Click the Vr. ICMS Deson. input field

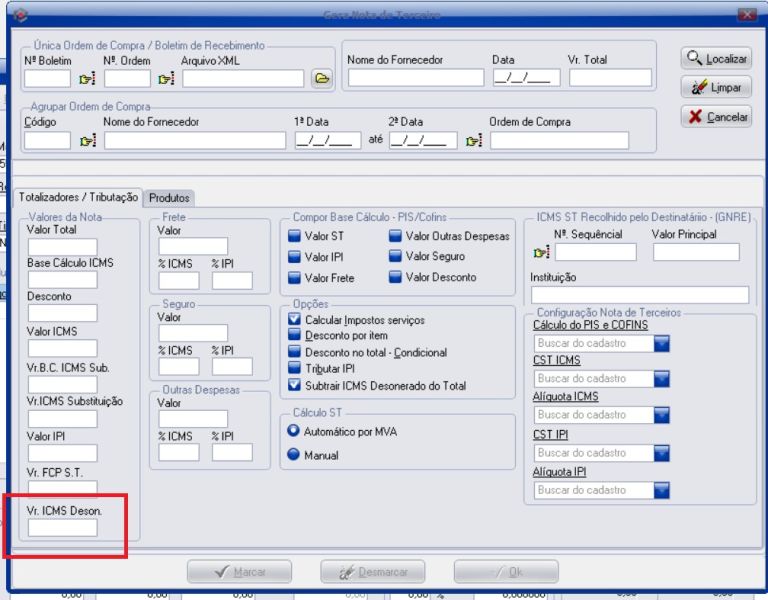62,527
